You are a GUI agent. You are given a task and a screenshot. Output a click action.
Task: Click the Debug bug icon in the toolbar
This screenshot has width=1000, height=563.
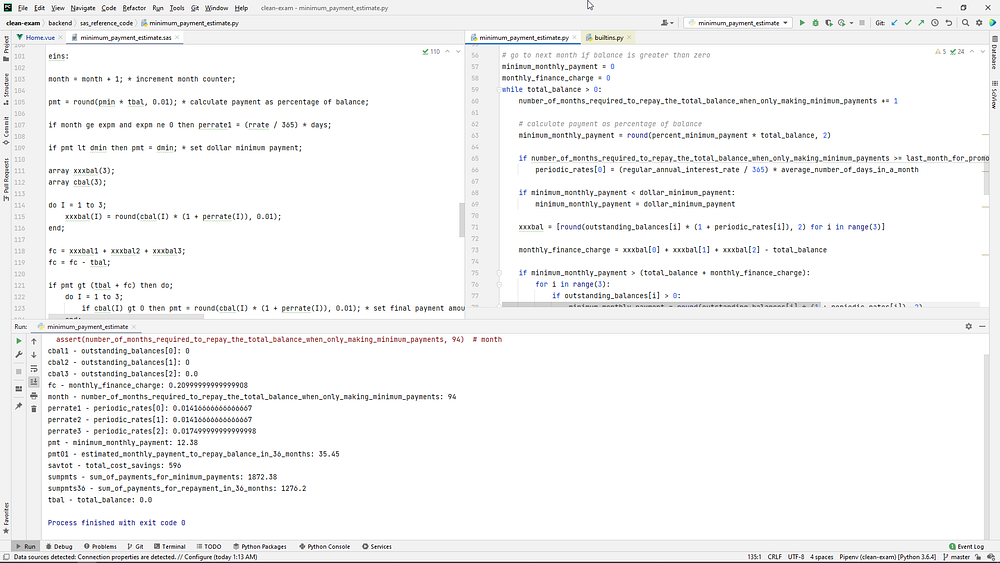(x=816, y=22)
